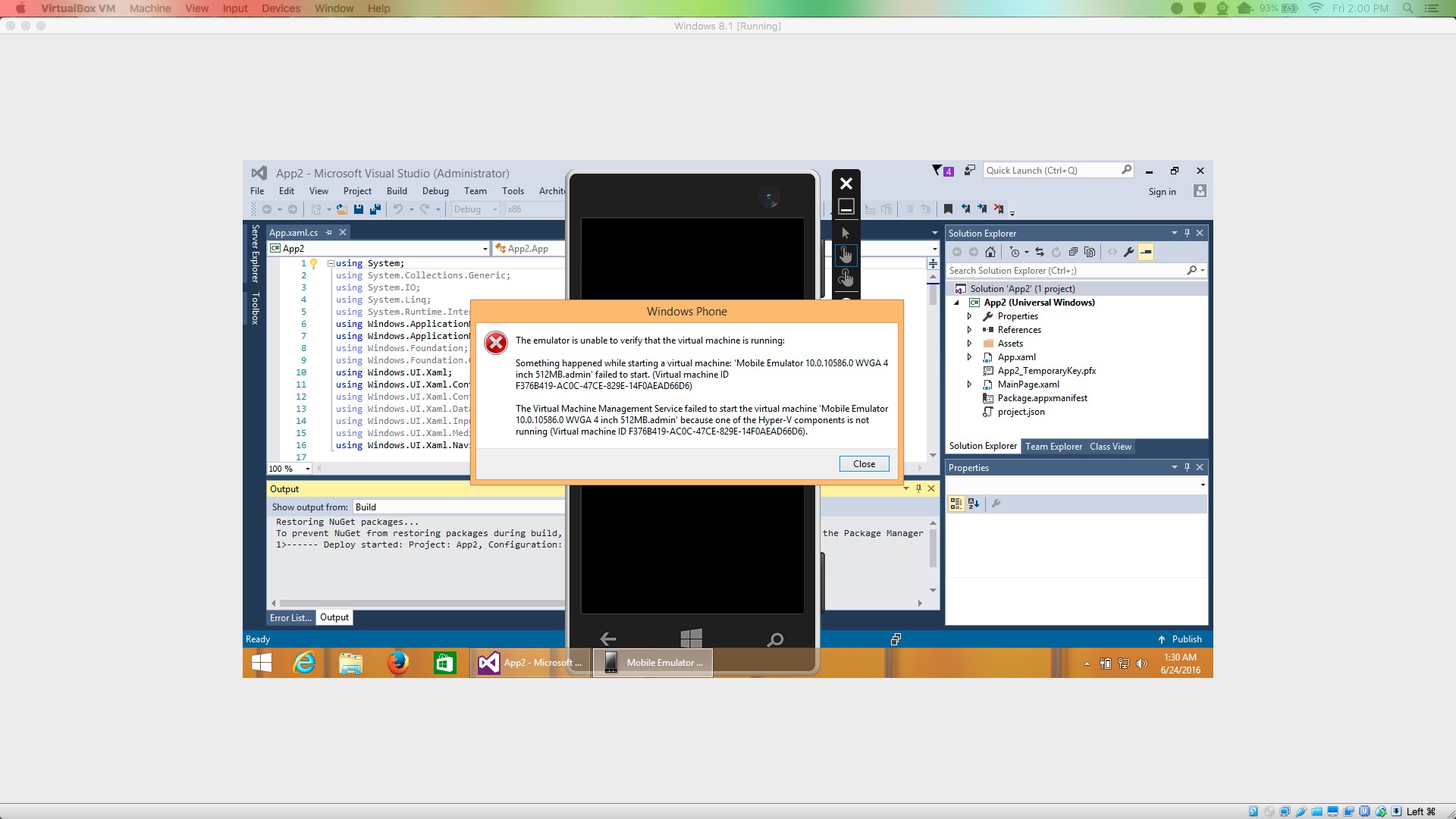Select single point mouse input on emulator toolbar
1456x819 pixels.
click(846, 233)
